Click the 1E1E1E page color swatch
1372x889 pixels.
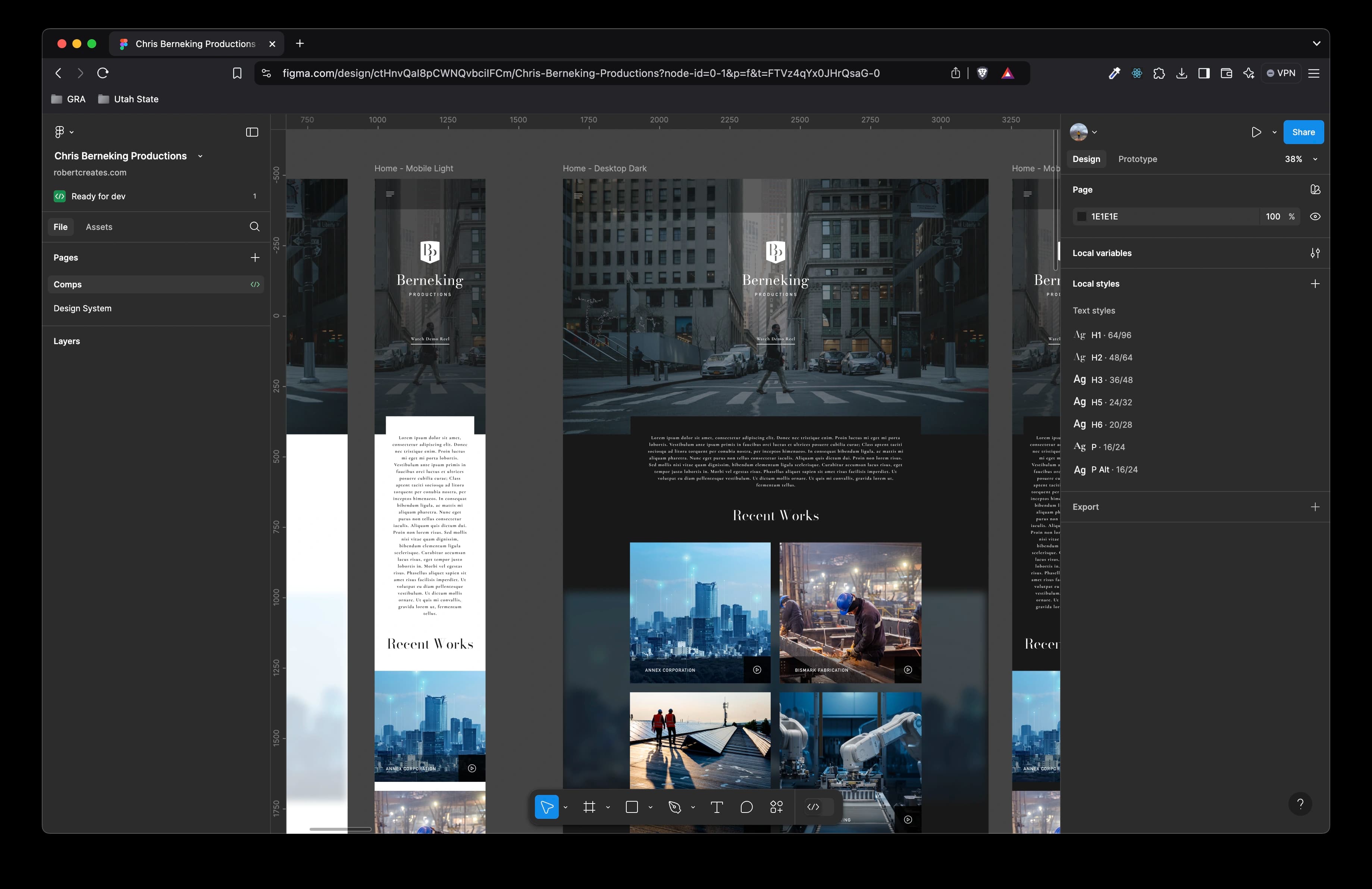(x=1081, y=216)
